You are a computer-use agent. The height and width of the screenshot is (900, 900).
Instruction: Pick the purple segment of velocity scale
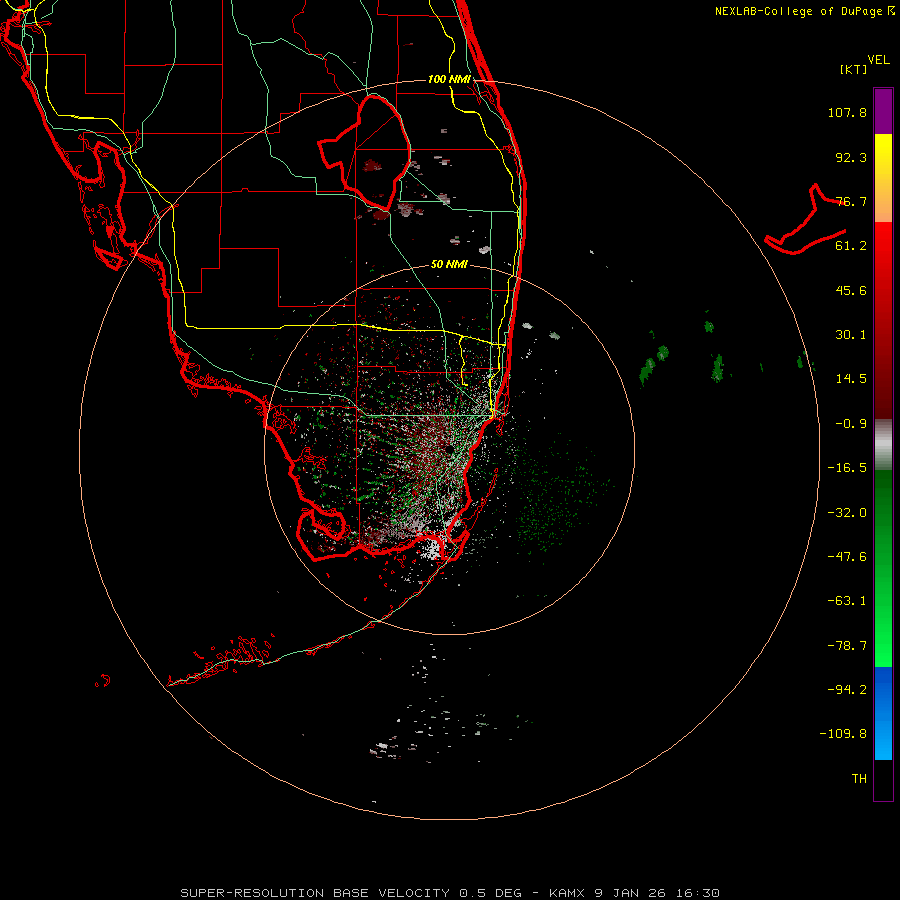coord(883,111)
